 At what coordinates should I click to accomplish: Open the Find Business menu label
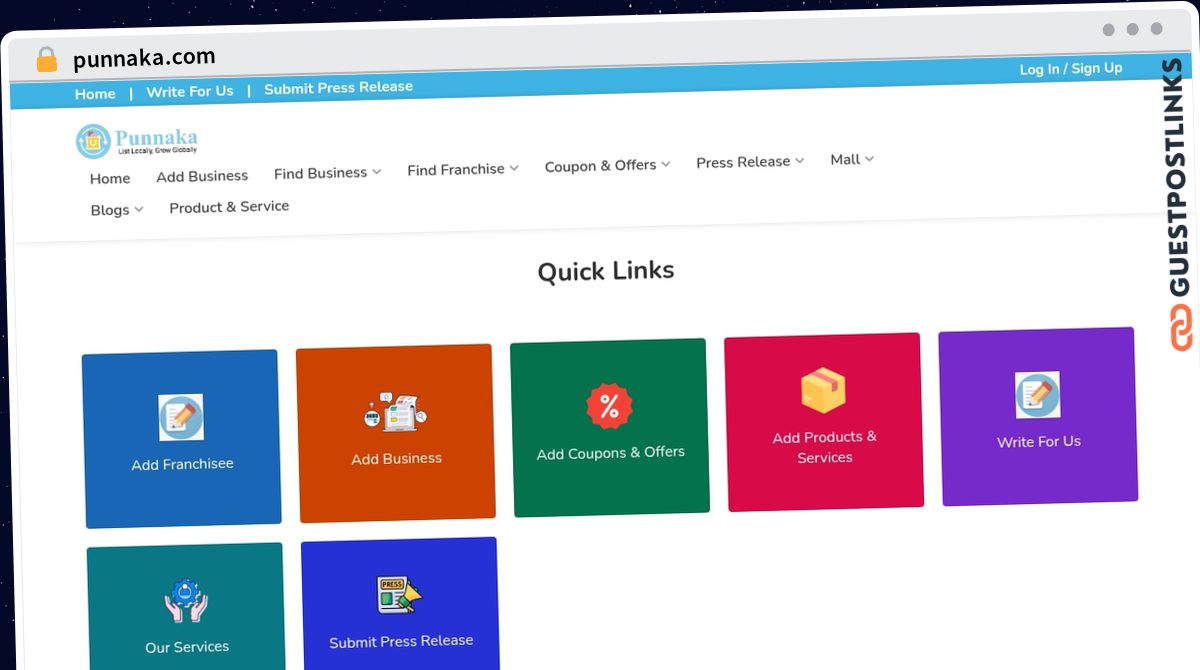pos(320,173)
